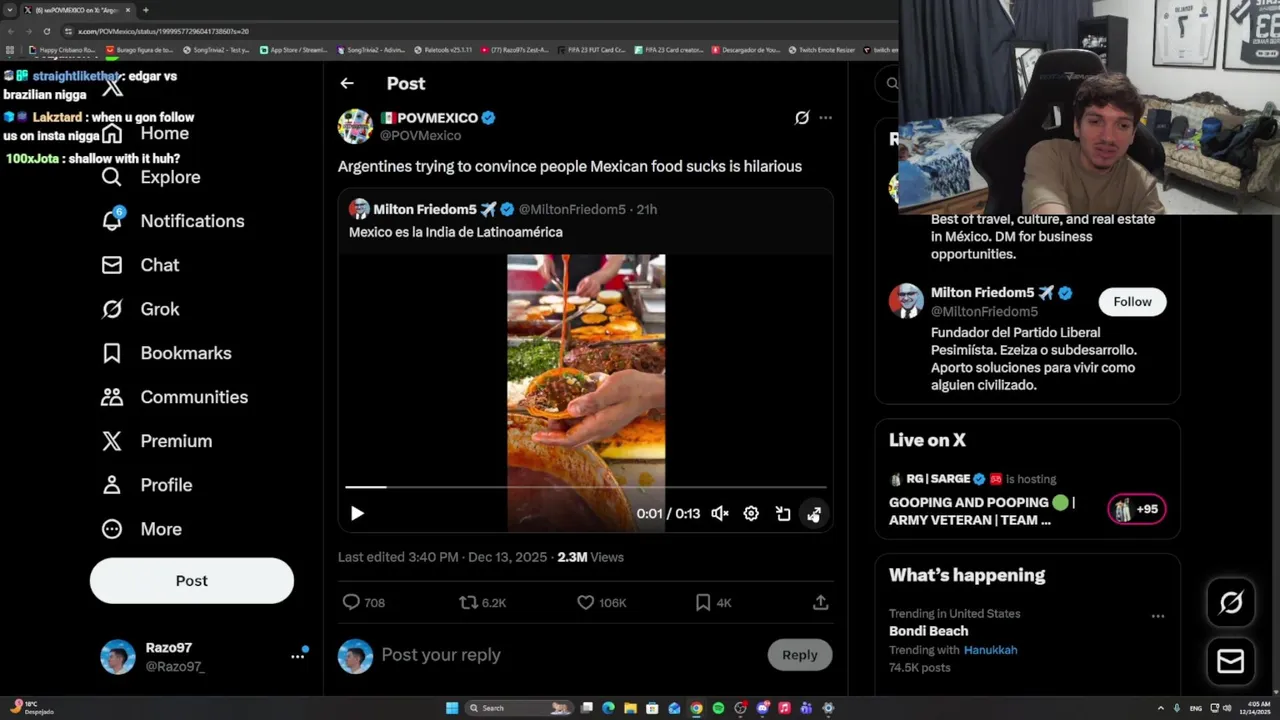Screen dimensions: 1280x720
Task: Open the Hanukkah trending link
Action: click(990, 650)
